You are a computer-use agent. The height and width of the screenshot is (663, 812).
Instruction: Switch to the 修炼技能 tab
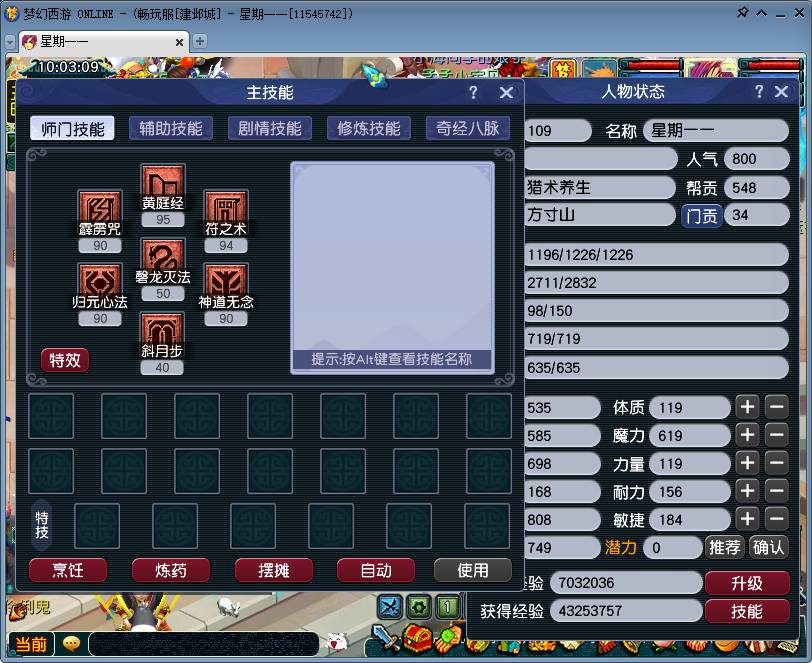[369, 128]
